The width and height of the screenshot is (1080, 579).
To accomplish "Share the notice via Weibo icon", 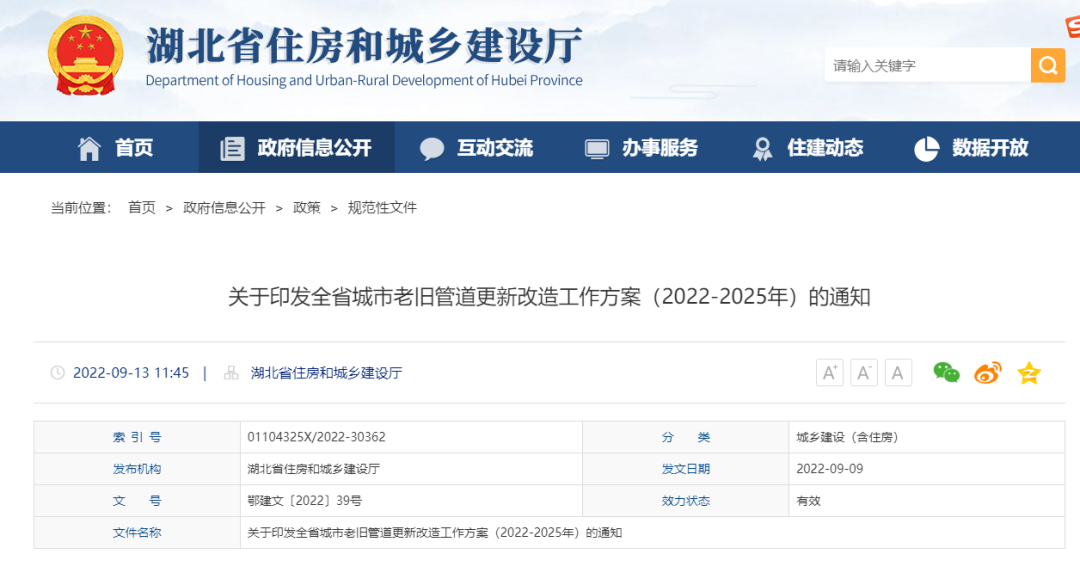I will (988, 373).
